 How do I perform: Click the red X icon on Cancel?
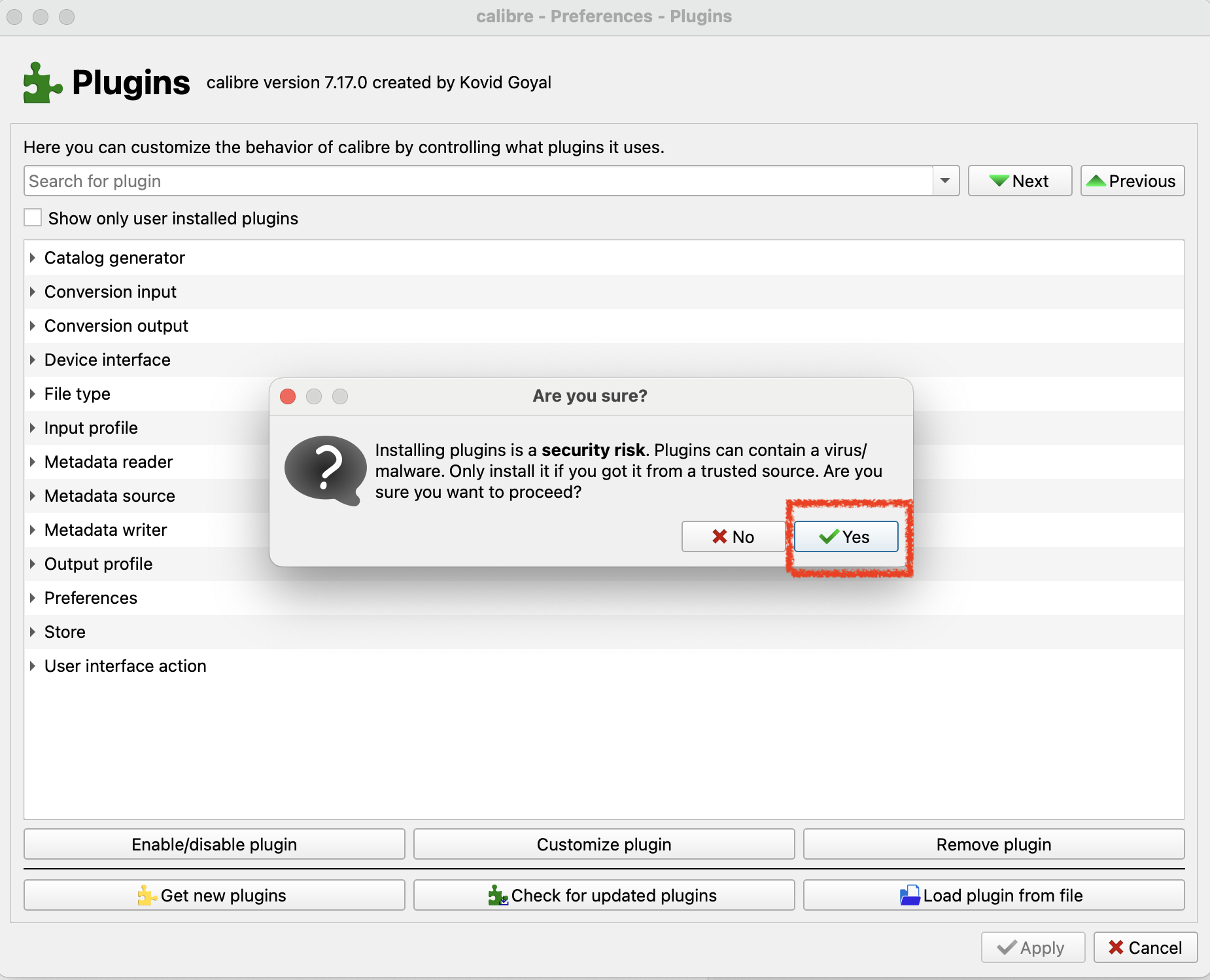tap(1116, 947)
